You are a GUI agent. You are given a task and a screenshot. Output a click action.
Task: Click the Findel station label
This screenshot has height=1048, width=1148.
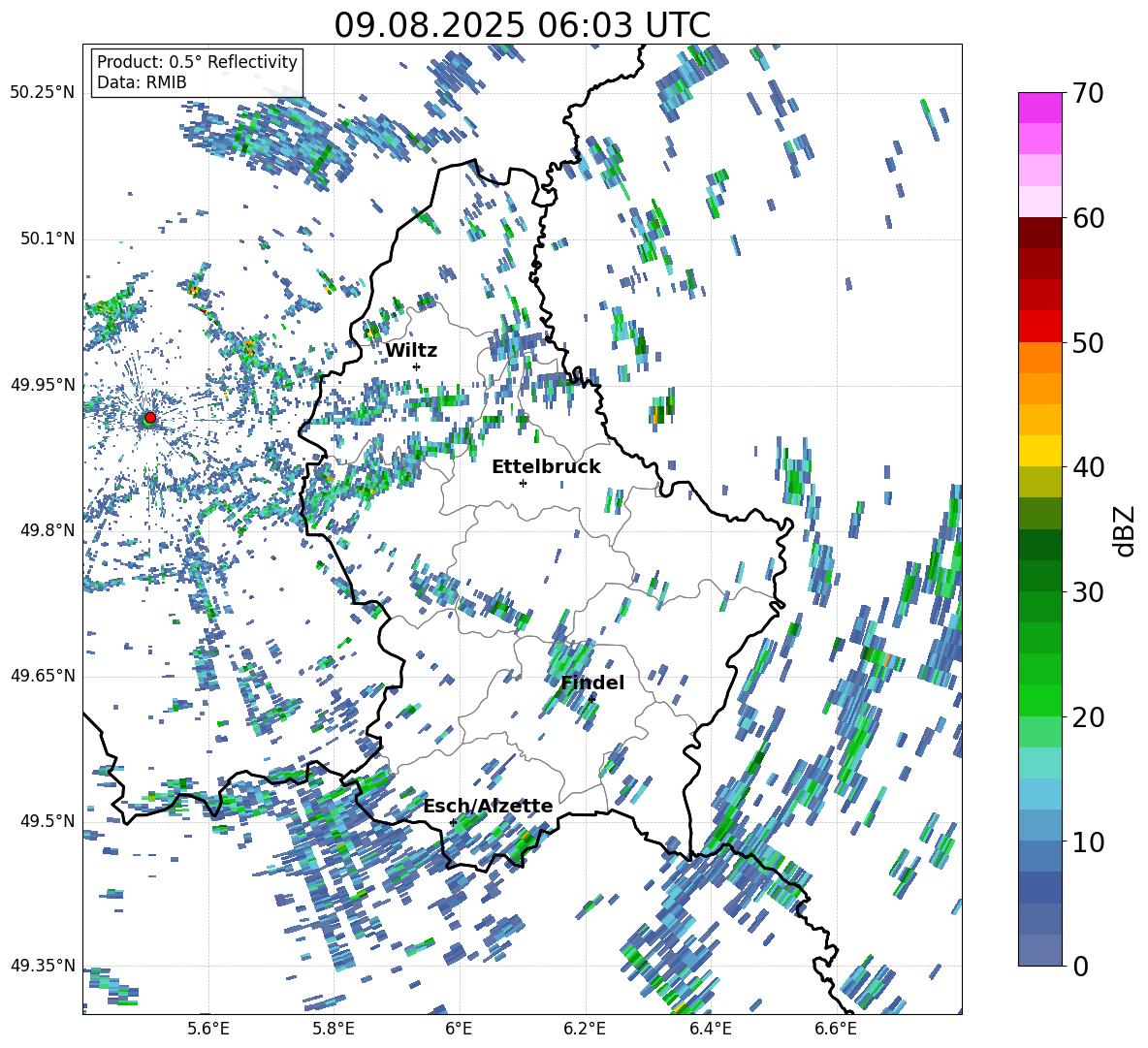point(592,683)
